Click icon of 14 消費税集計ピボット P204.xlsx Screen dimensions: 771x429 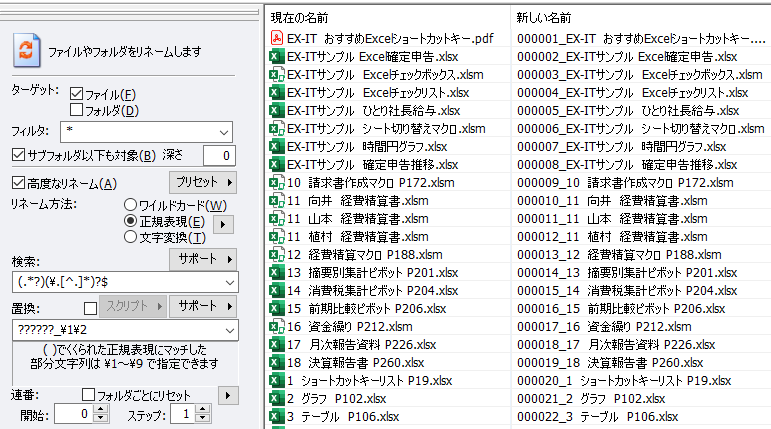[277, 290]
